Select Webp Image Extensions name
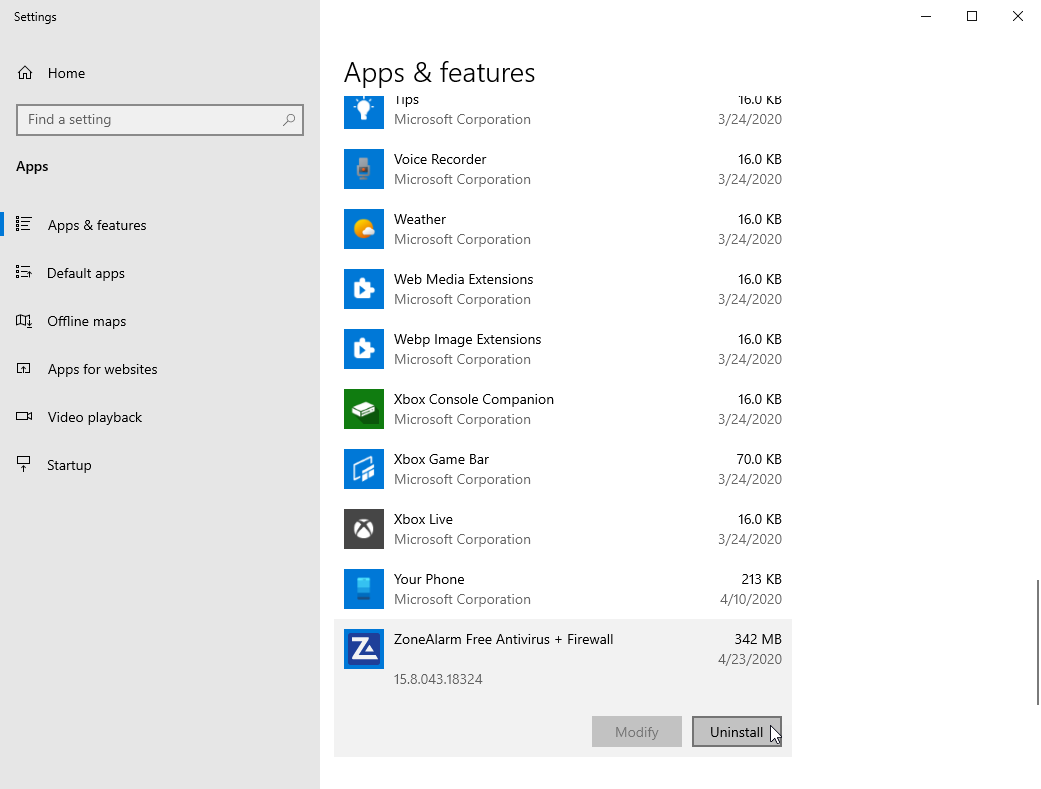Image resolution: width=1041 pixels, height=789 pixels. (467, 339)
